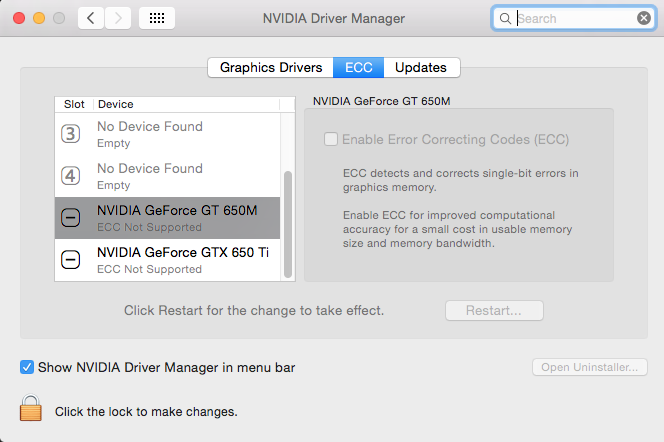This screenshot has width=664, height=442.
Task: Focus the Search input field
Action: pos(574,18)
